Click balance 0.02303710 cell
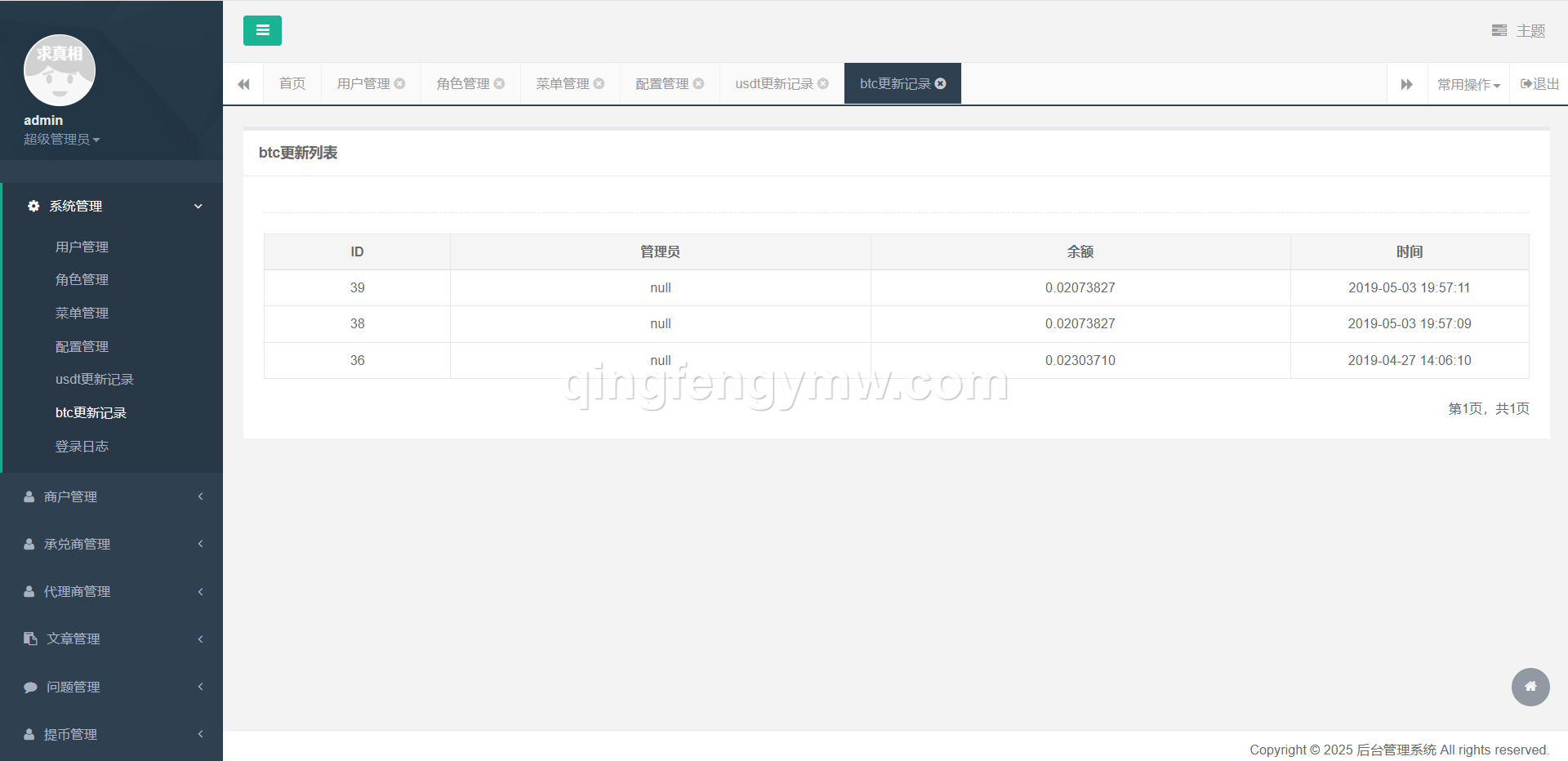 1080,360
